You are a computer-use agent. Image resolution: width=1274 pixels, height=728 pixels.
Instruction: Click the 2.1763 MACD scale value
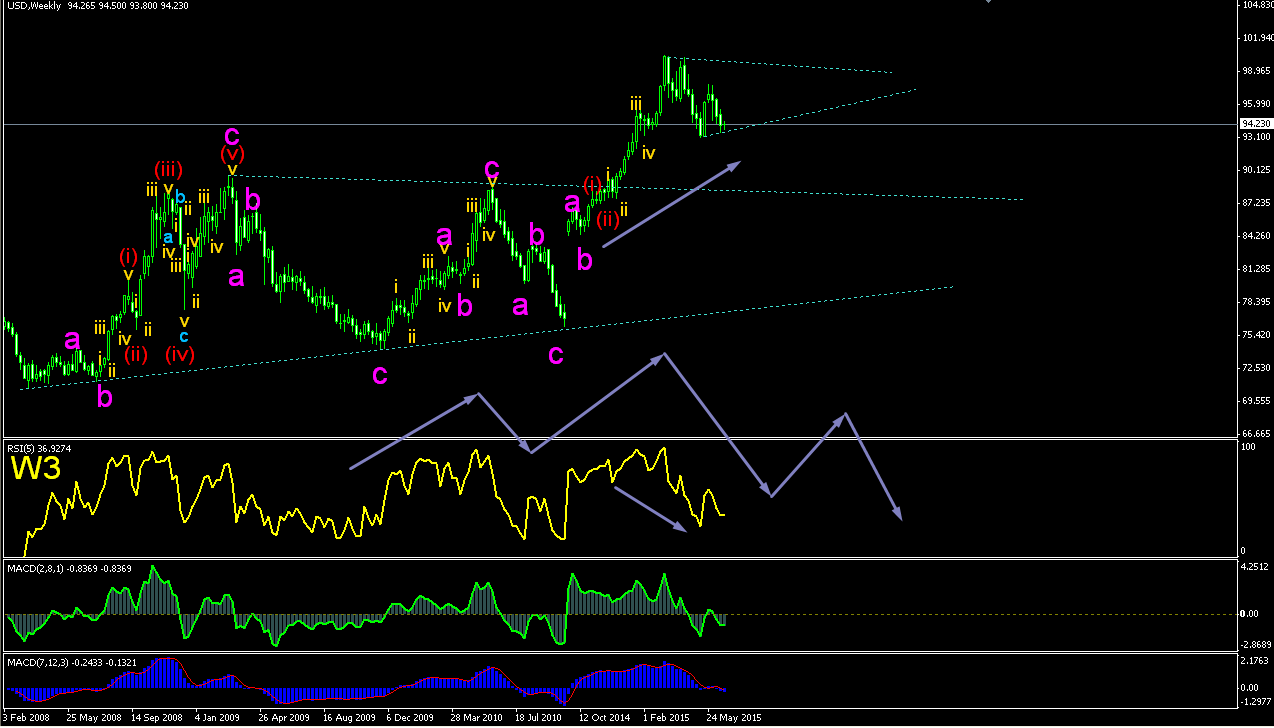tap(1255, 662)
